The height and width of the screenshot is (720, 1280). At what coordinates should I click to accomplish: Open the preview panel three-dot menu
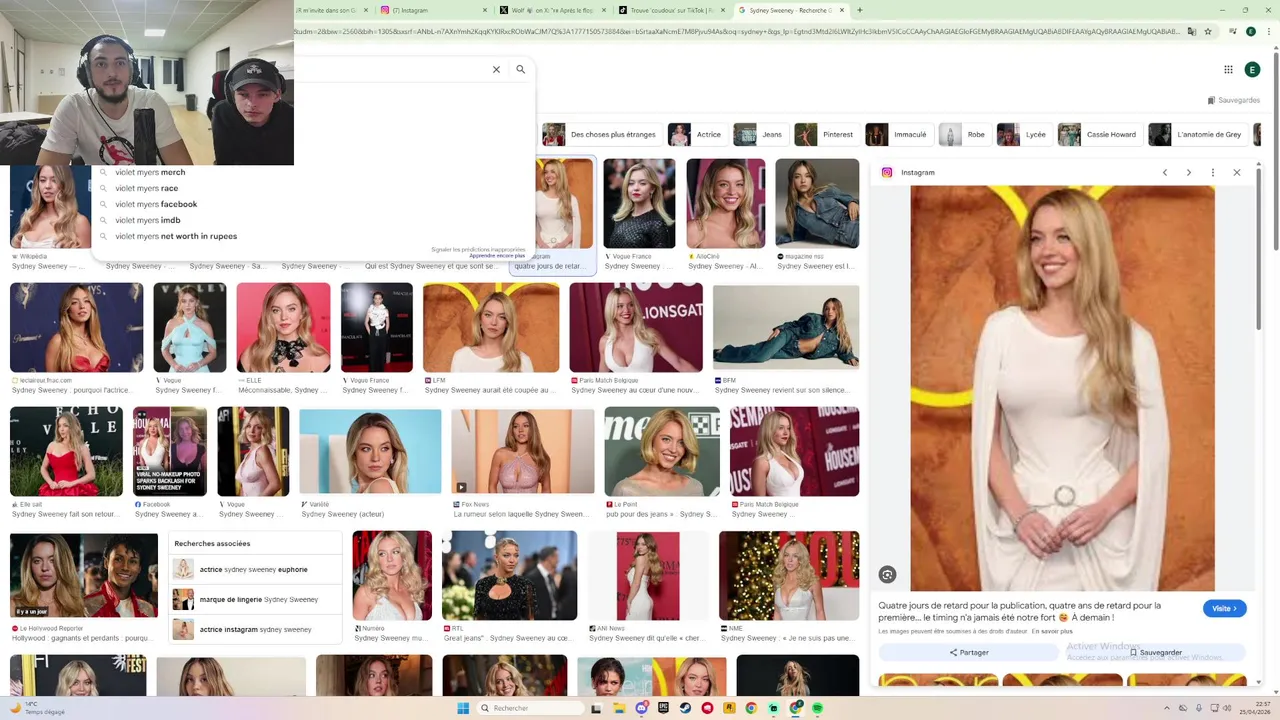1213,172
